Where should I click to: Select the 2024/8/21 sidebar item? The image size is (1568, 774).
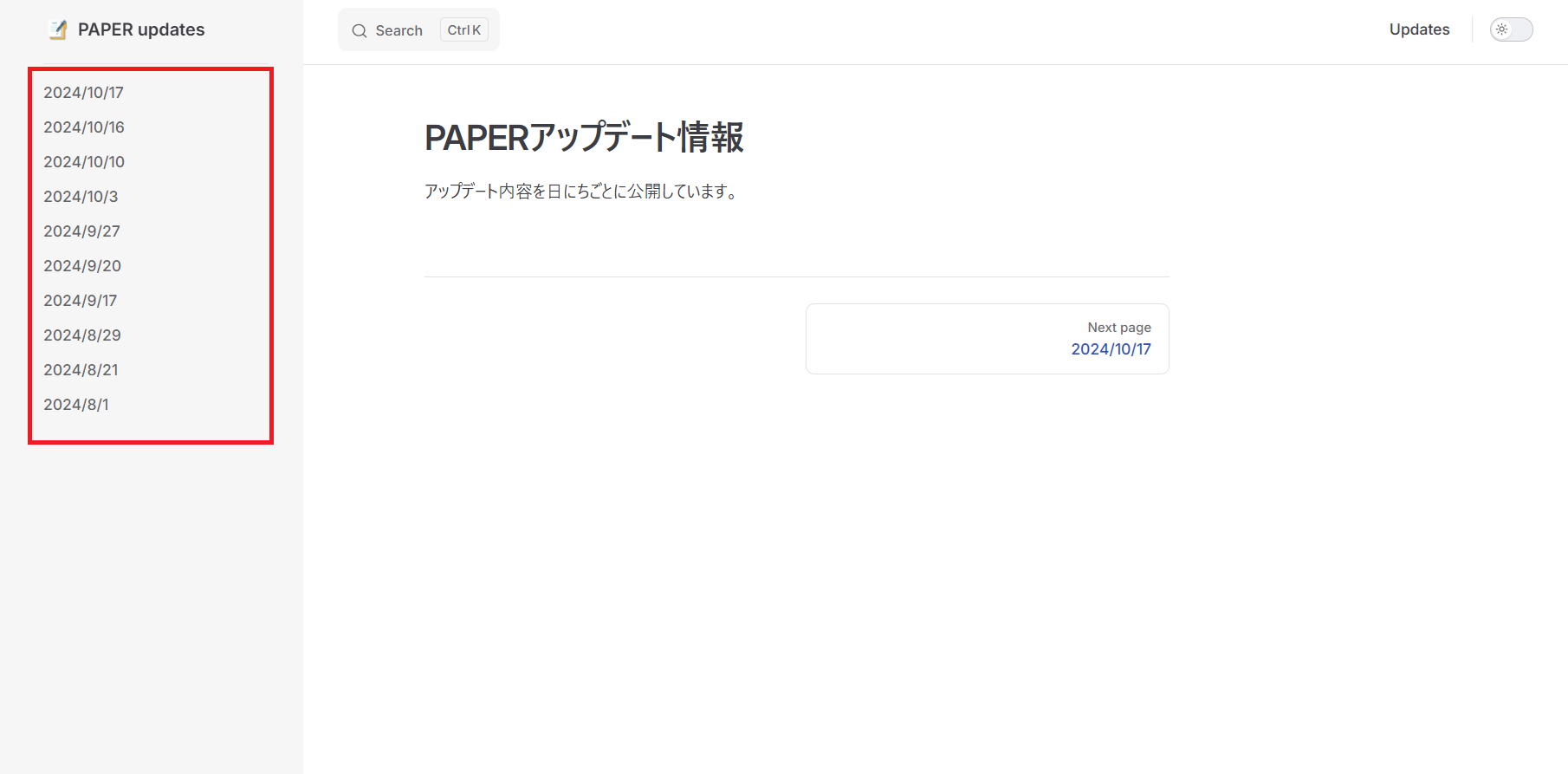pyautogui.click(x=81, y=370)
